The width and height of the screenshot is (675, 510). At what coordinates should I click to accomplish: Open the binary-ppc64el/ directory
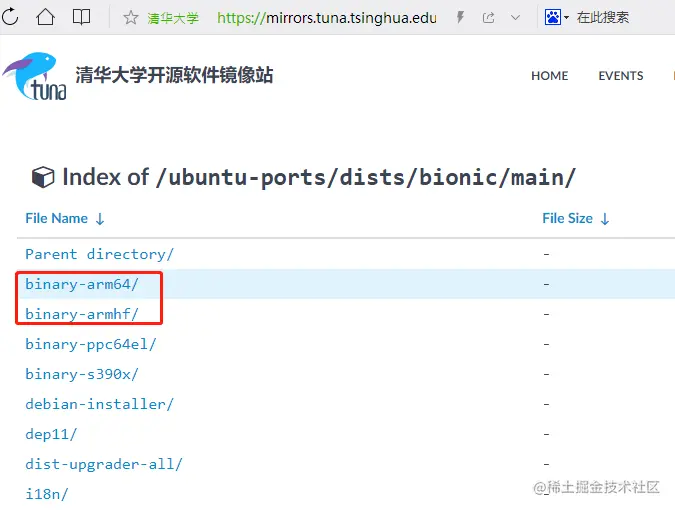91,344
